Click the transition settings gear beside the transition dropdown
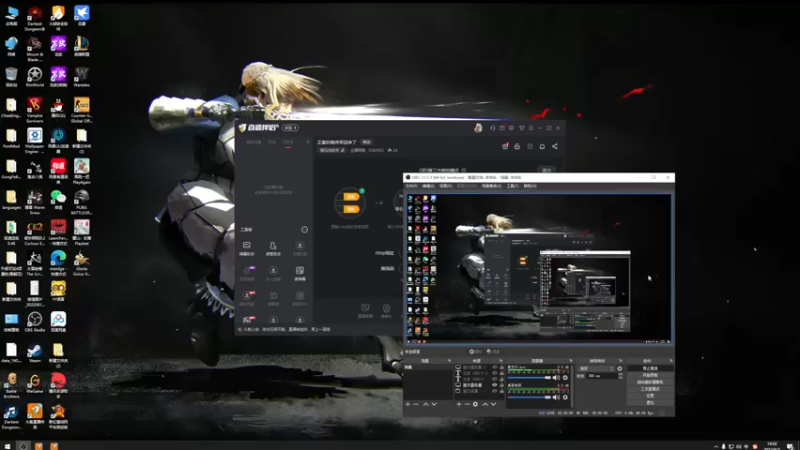Viewport: 800px width, 450px height. point(619,368)
